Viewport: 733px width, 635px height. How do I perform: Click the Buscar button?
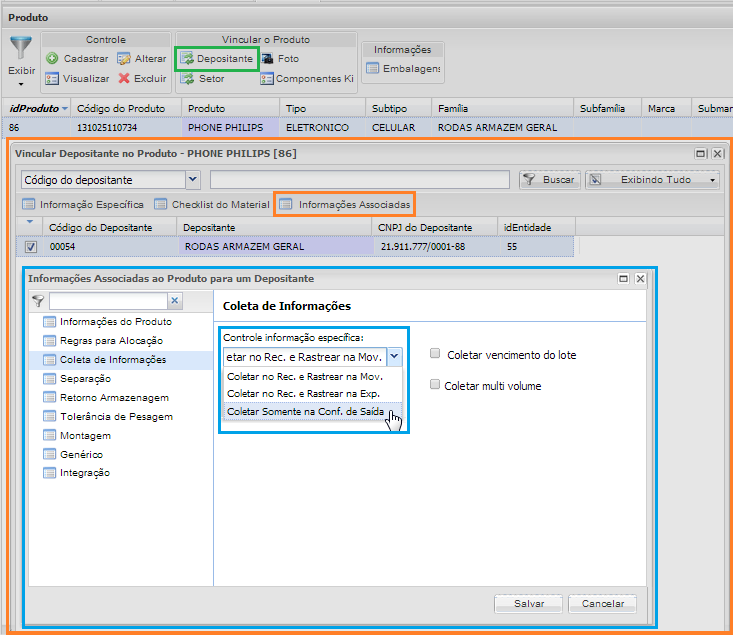click(550, 180)
